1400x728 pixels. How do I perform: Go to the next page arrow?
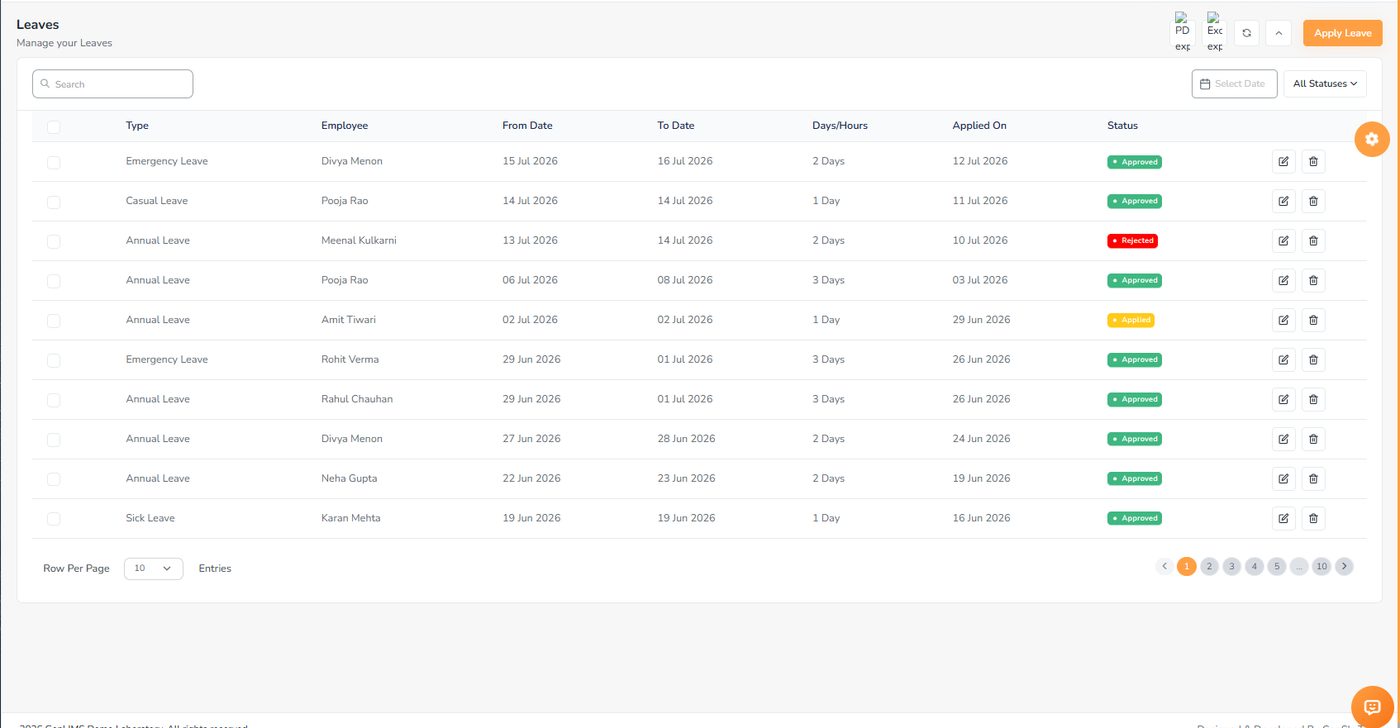1345,567
